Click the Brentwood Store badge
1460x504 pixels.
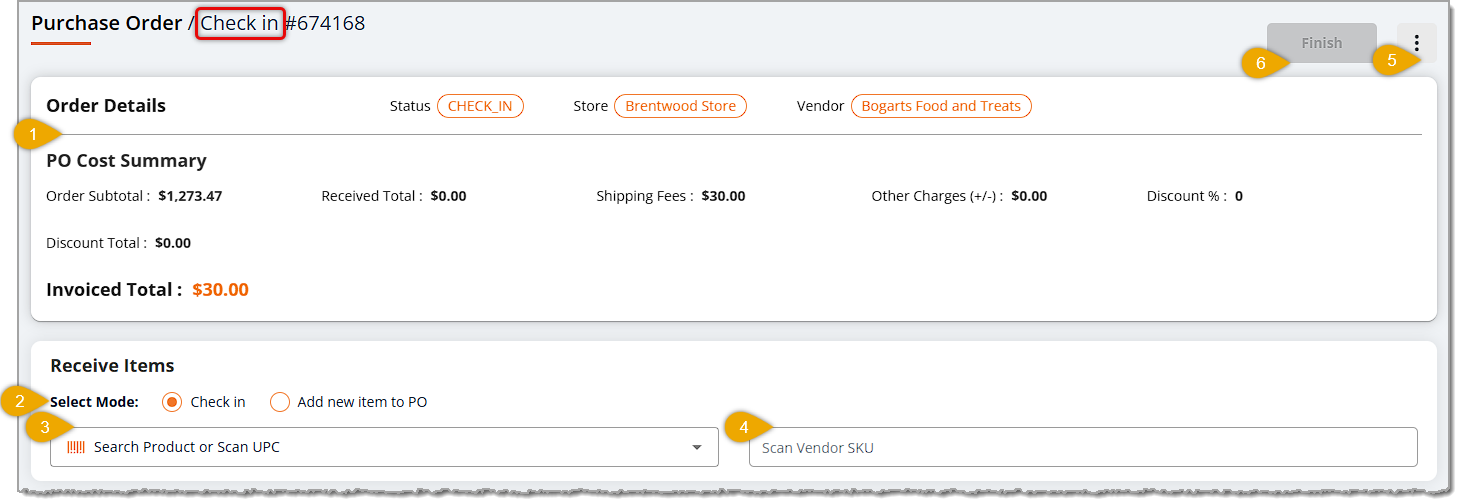coord(680,106)
